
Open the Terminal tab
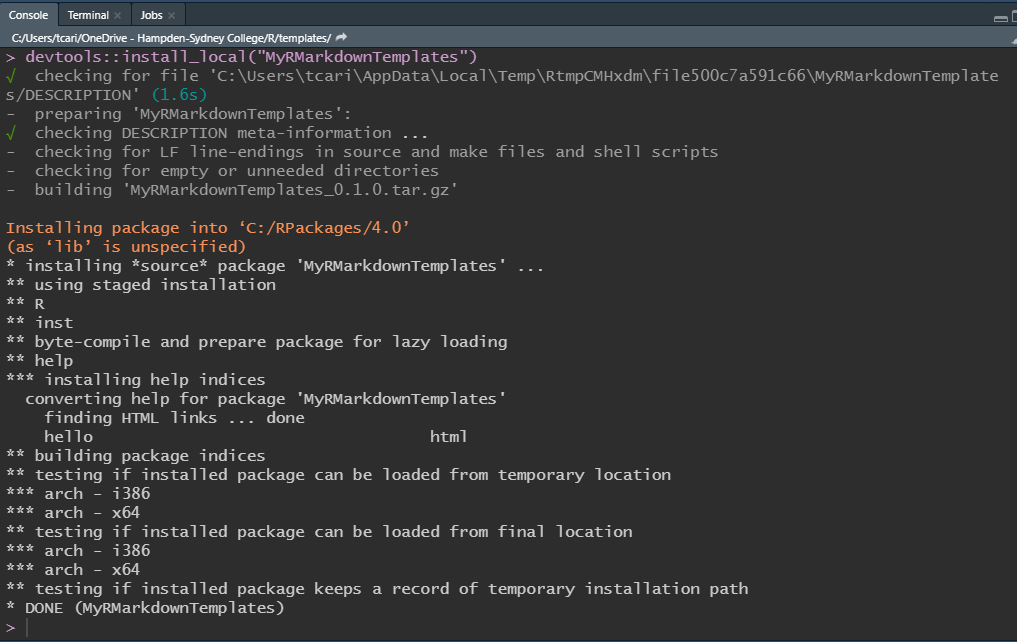pyautogui.click(x=88, y=16)
